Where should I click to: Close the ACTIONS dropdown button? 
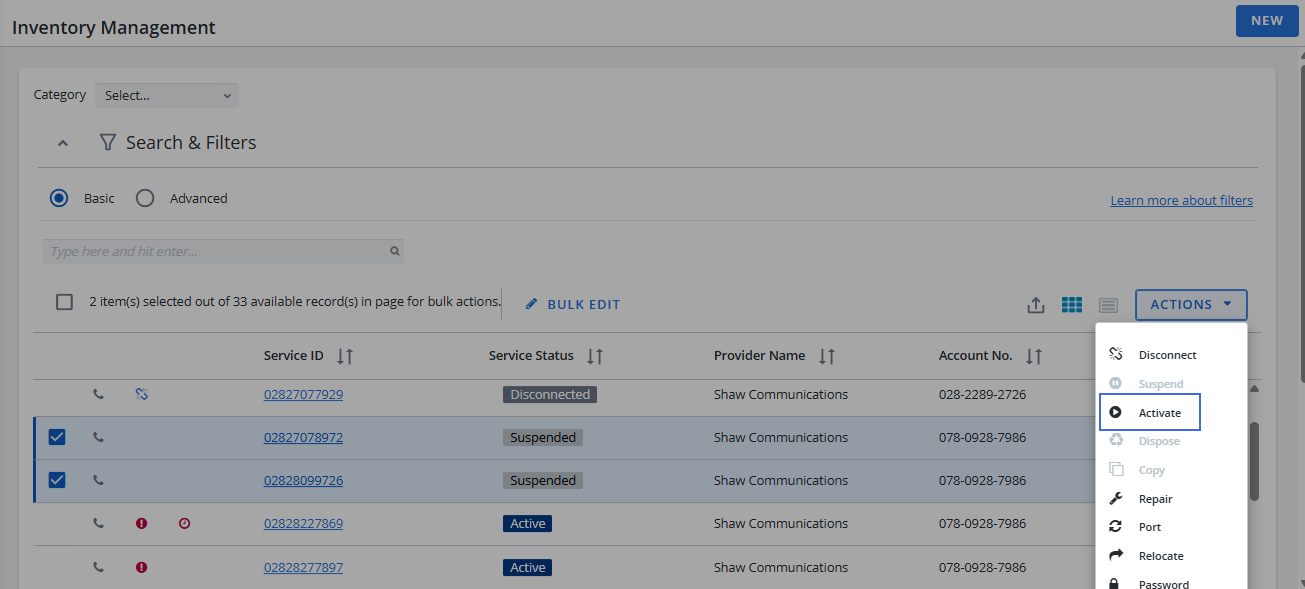[x=1191, y=305]
